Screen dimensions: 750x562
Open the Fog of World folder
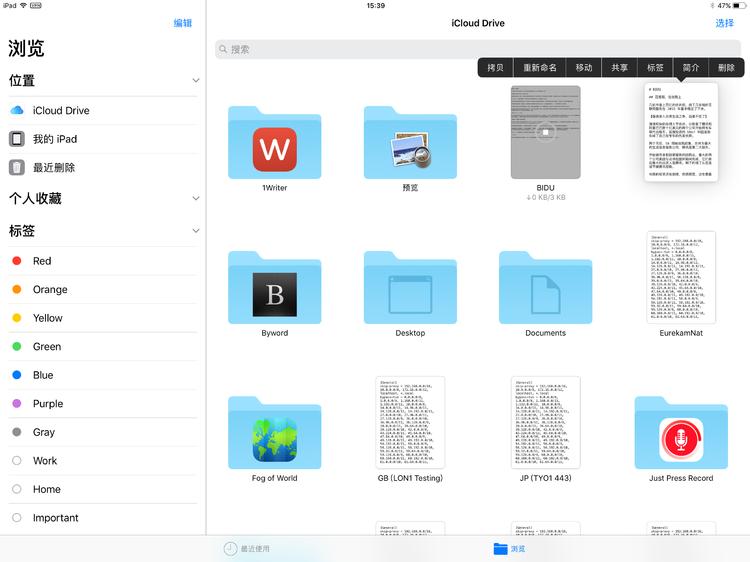tap(275, 432)
